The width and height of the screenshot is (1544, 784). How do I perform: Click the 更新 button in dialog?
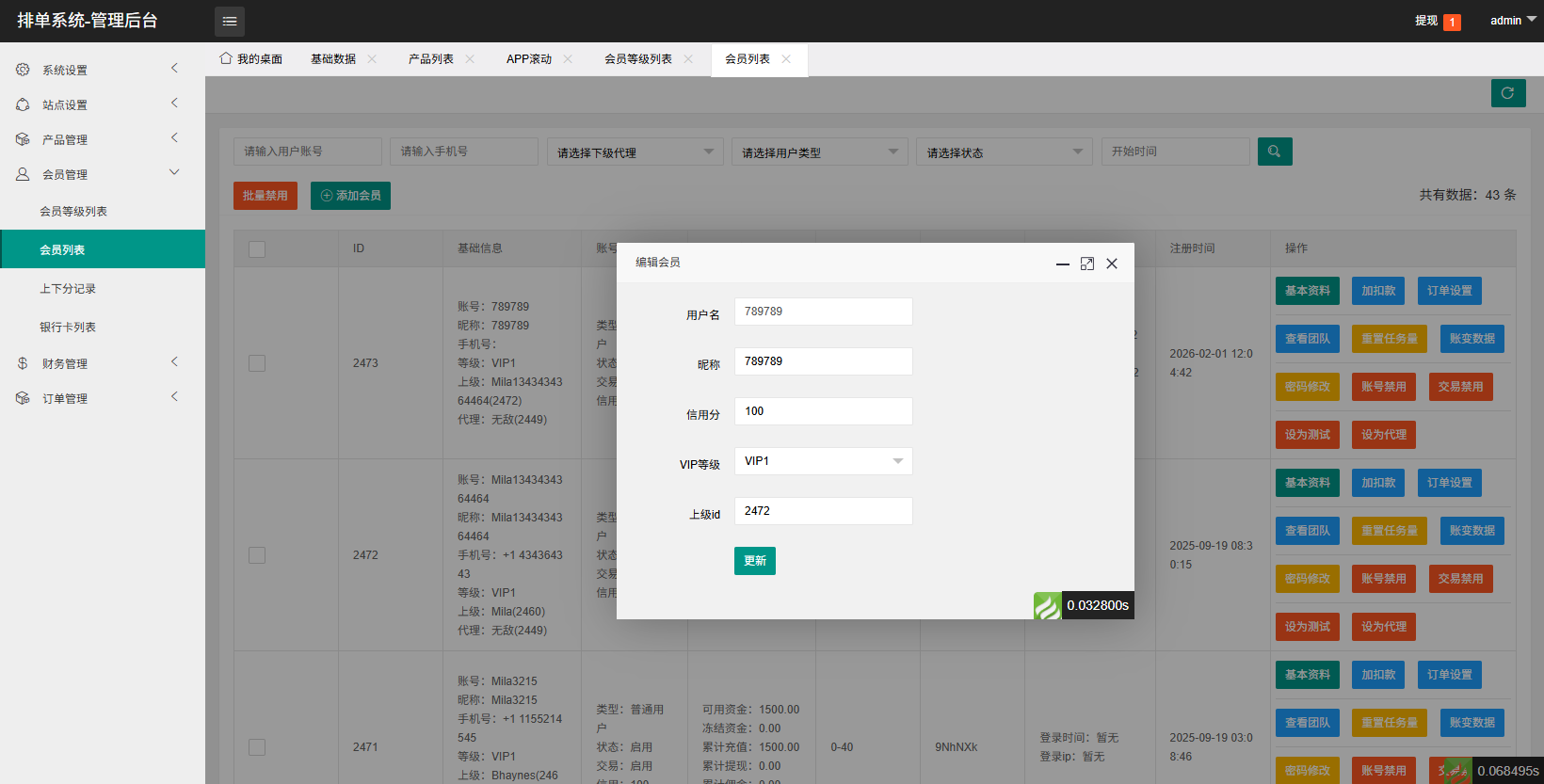754,561
